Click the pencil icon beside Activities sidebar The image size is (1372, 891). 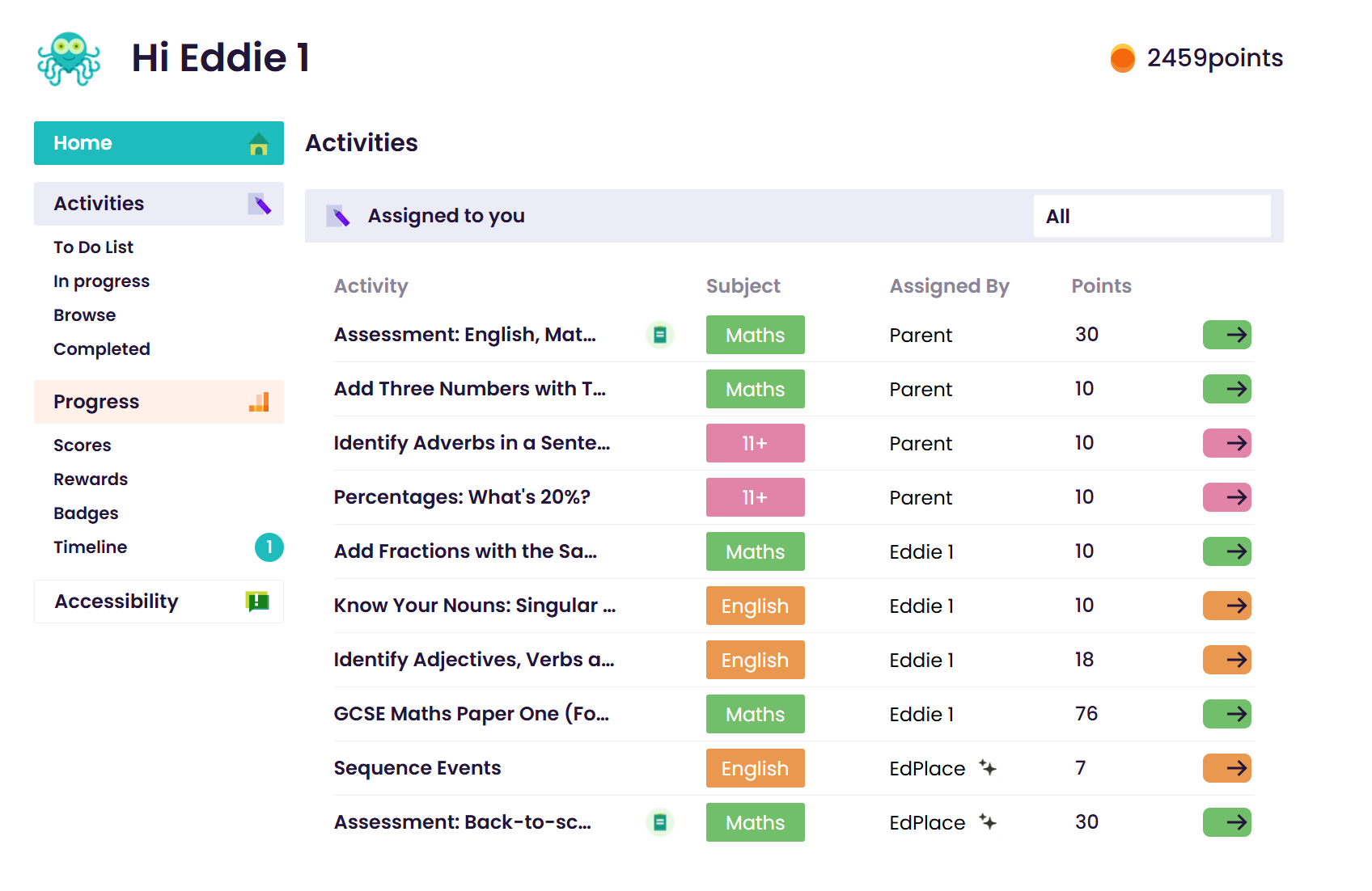click(x=260, y=204)
